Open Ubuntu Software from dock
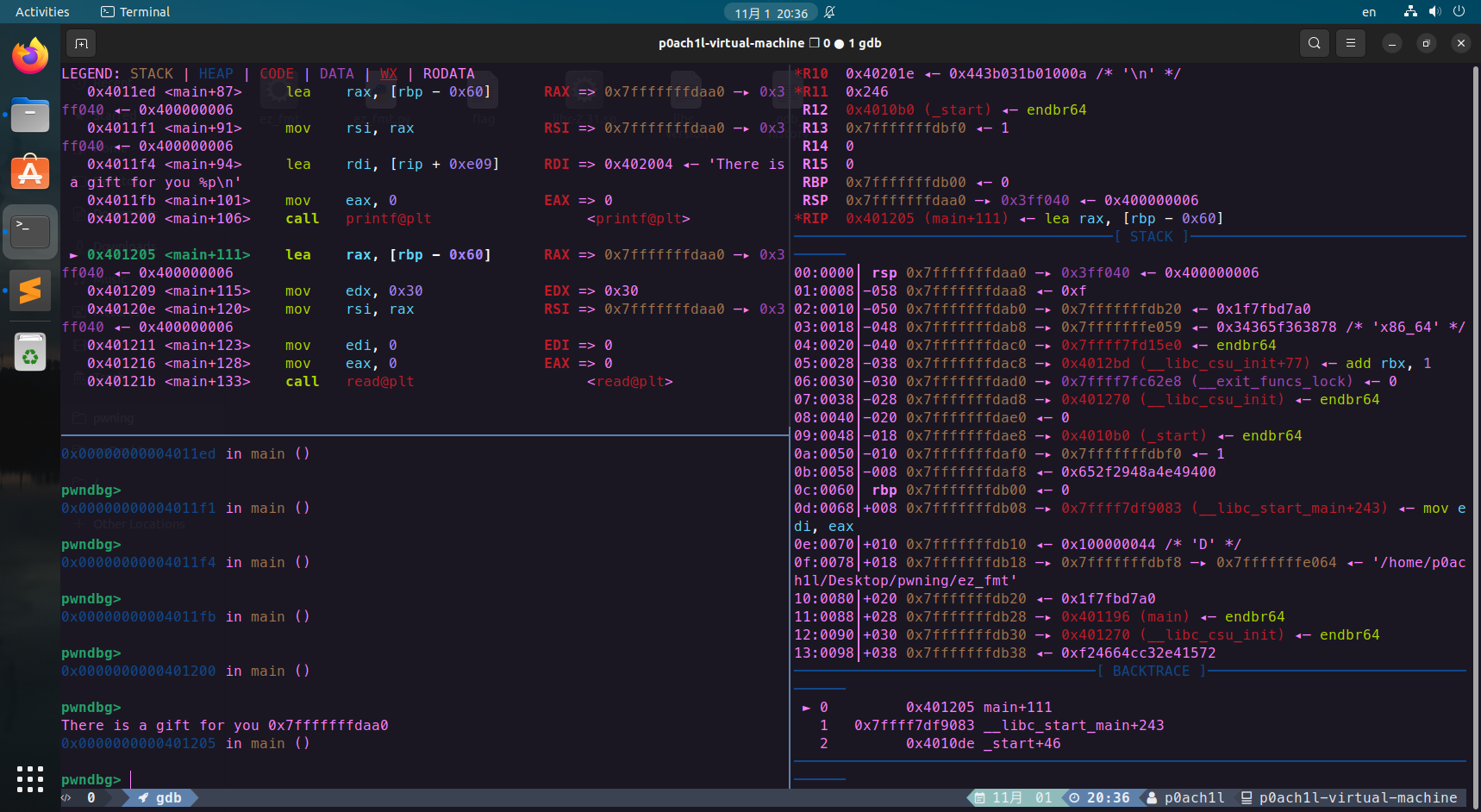Viewport: 1481px width, 812px height. [30, 173]
